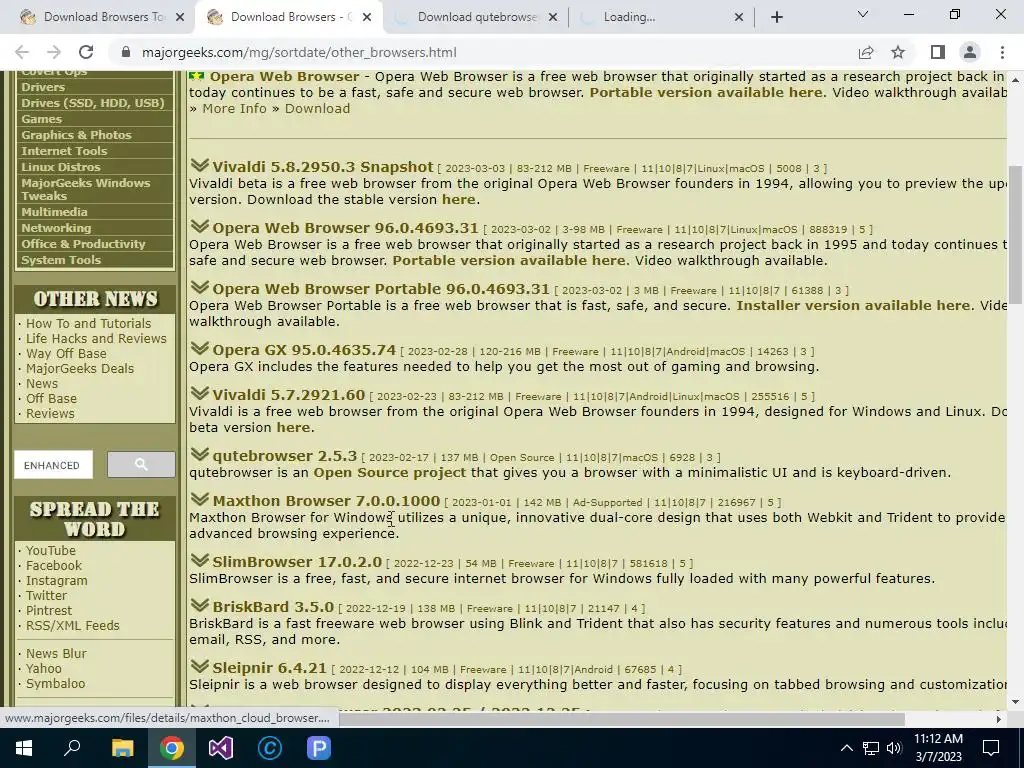Open the RSS/XML Feeds link
1024x768 pixels.
point(72,626)
